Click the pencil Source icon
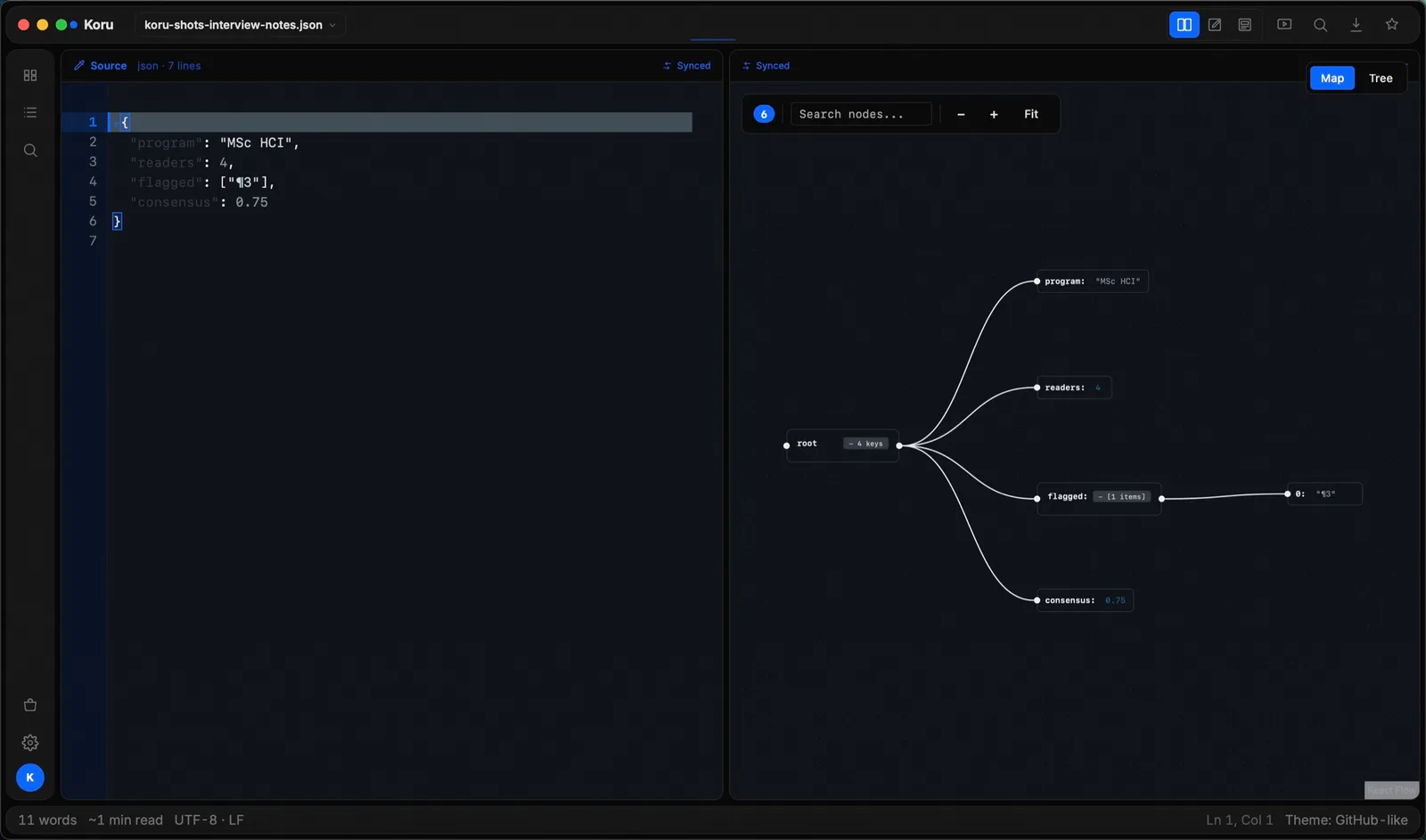The image size is (1426, 840). [79, 66]
